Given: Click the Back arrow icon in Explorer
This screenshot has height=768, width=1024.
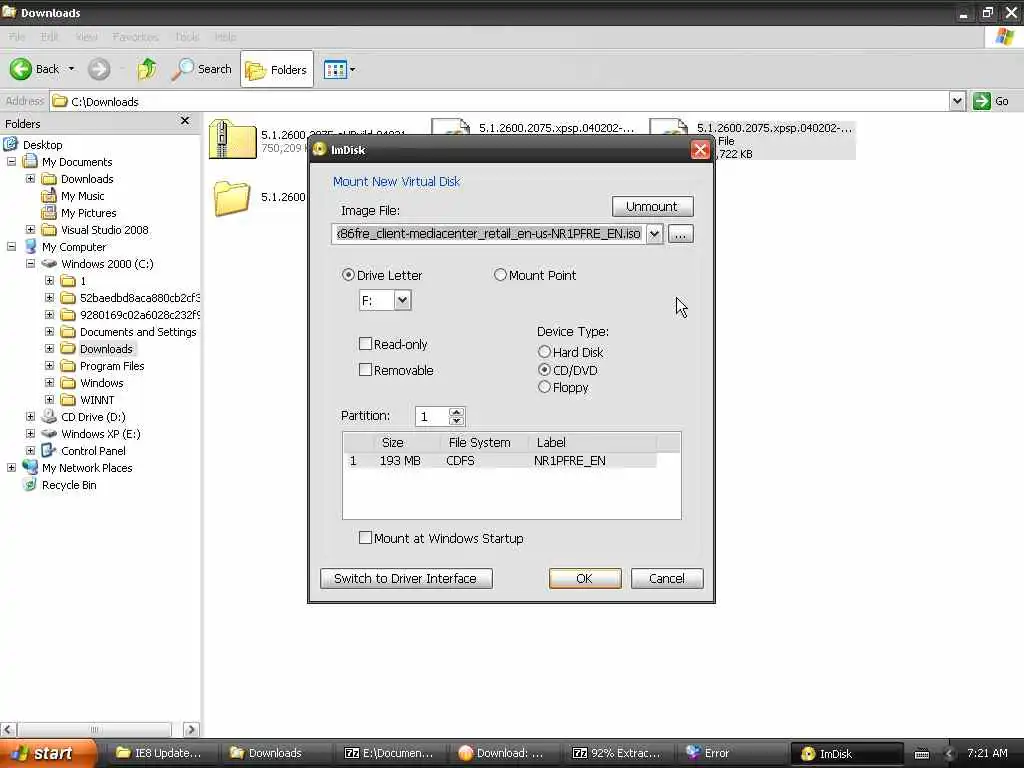Looking at the screenshot, I should pos(20,69).
